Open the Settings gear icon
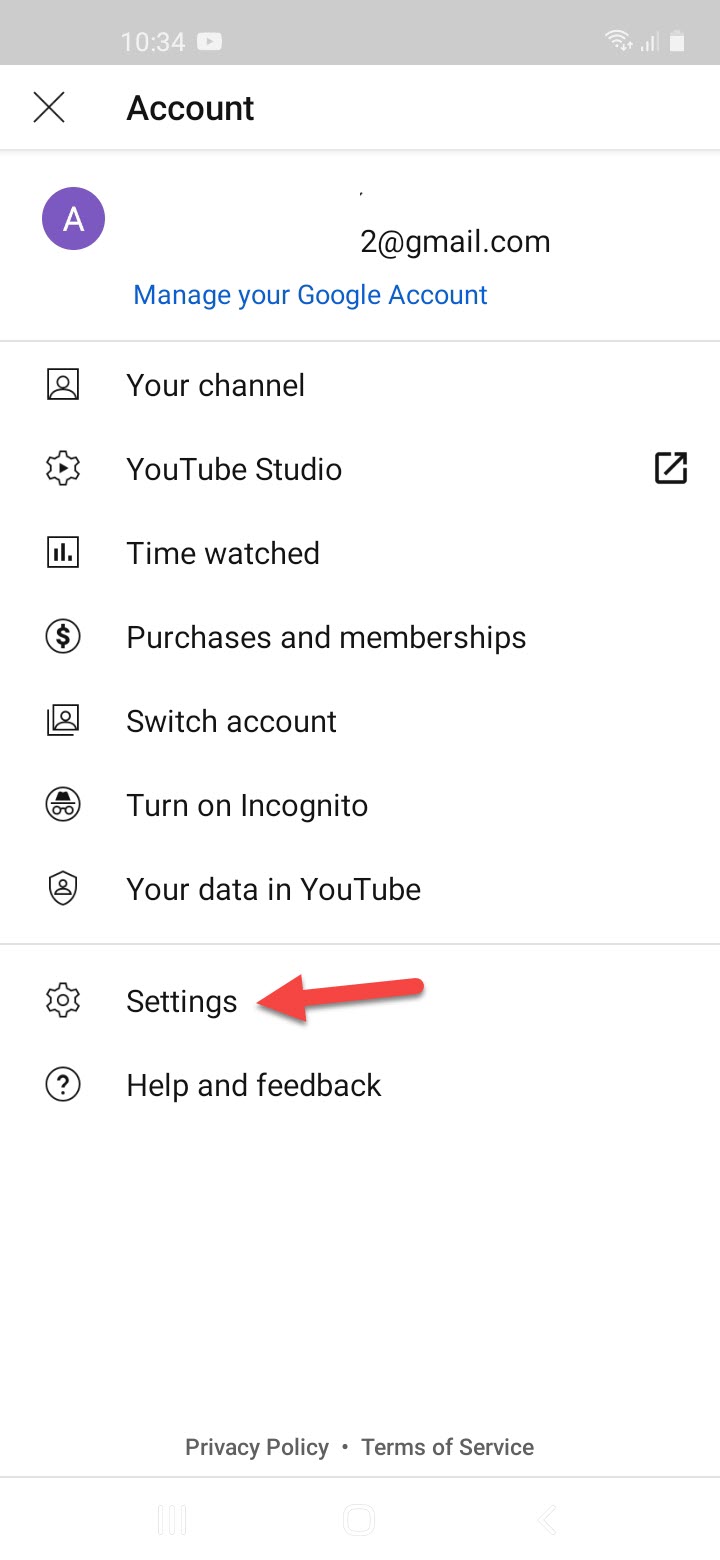This screenshot has height=1560, width=720. pyautogui.click(x=63, y=1001)
